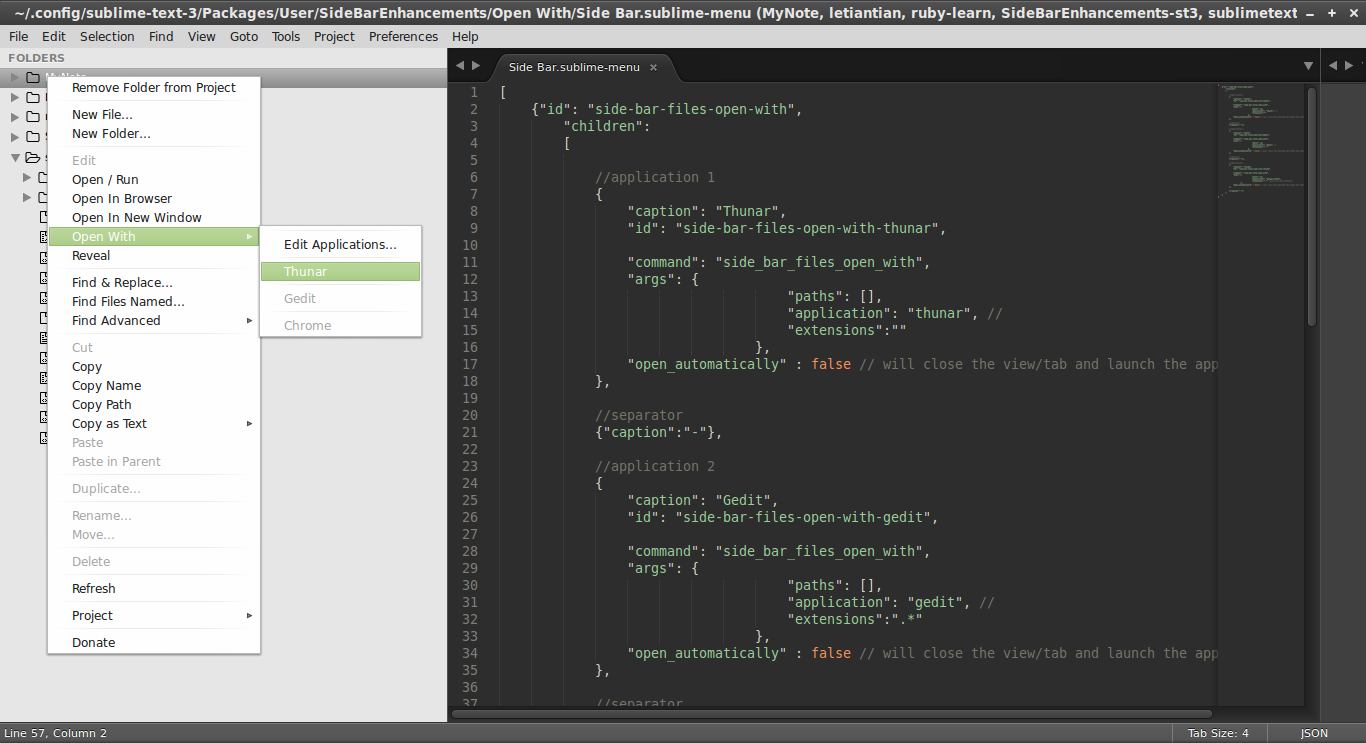This screenshot has width=1366, height=743.
Task: Expand the Find Advanced submenu arrow
Action: (250, 321)
